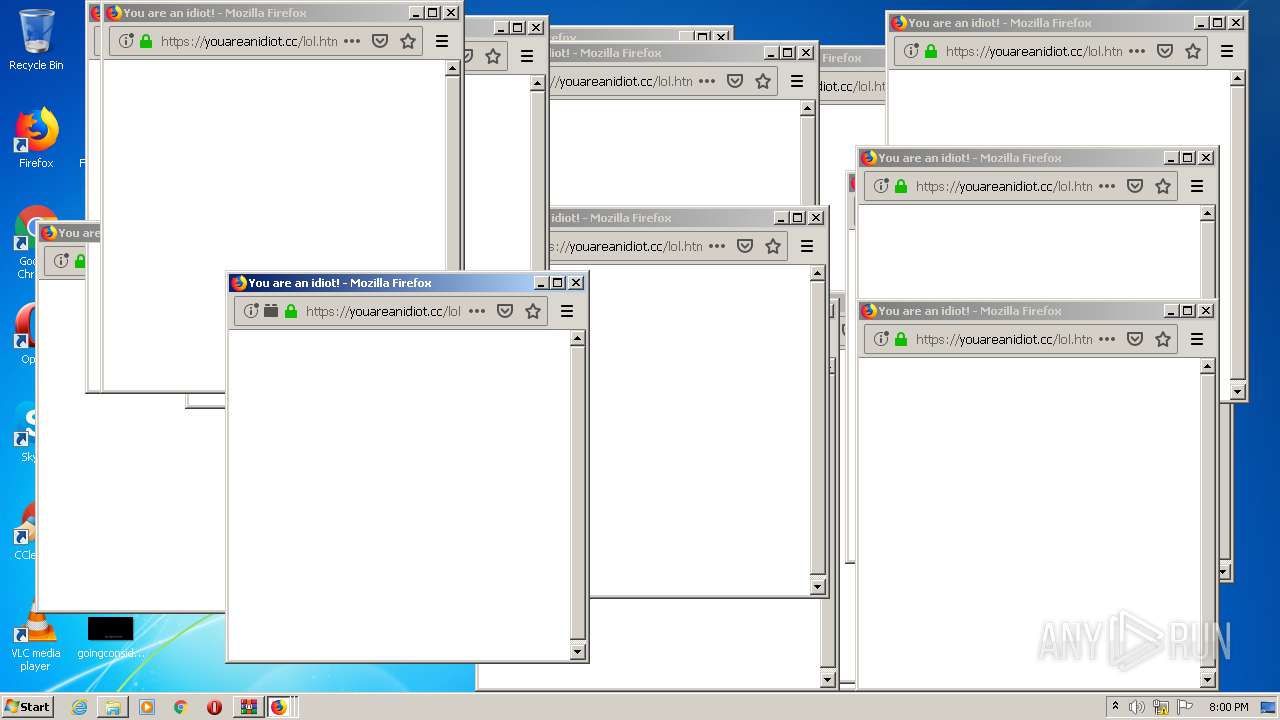Click the Show desktop button
Image resolution: width=1280 pixels, height=720 pixels.
[1270, 707]
